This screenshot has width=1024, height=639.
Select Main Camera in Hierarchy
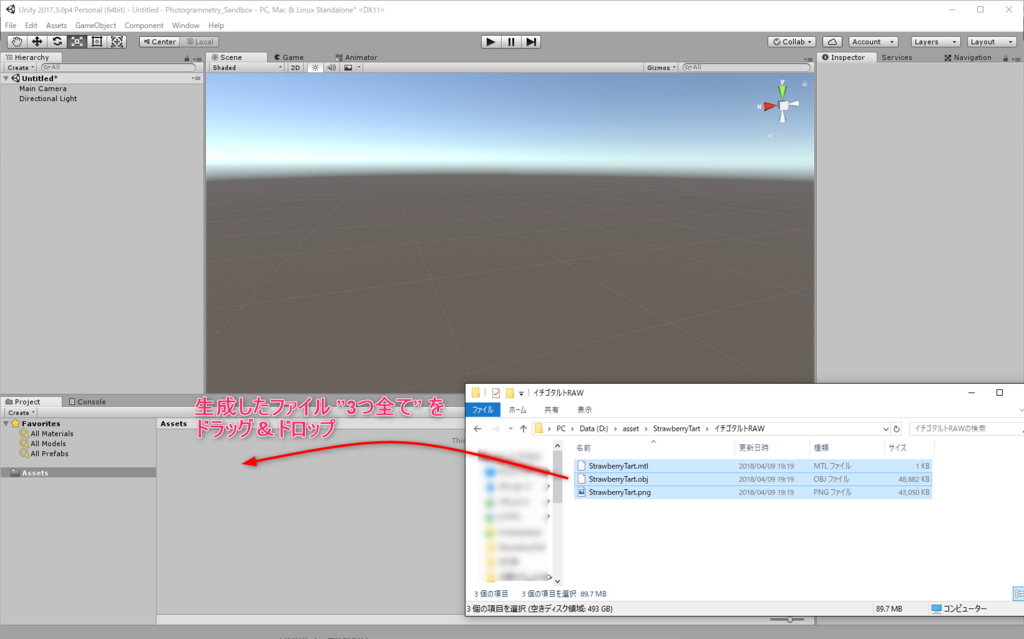click(x=42, y=89)
